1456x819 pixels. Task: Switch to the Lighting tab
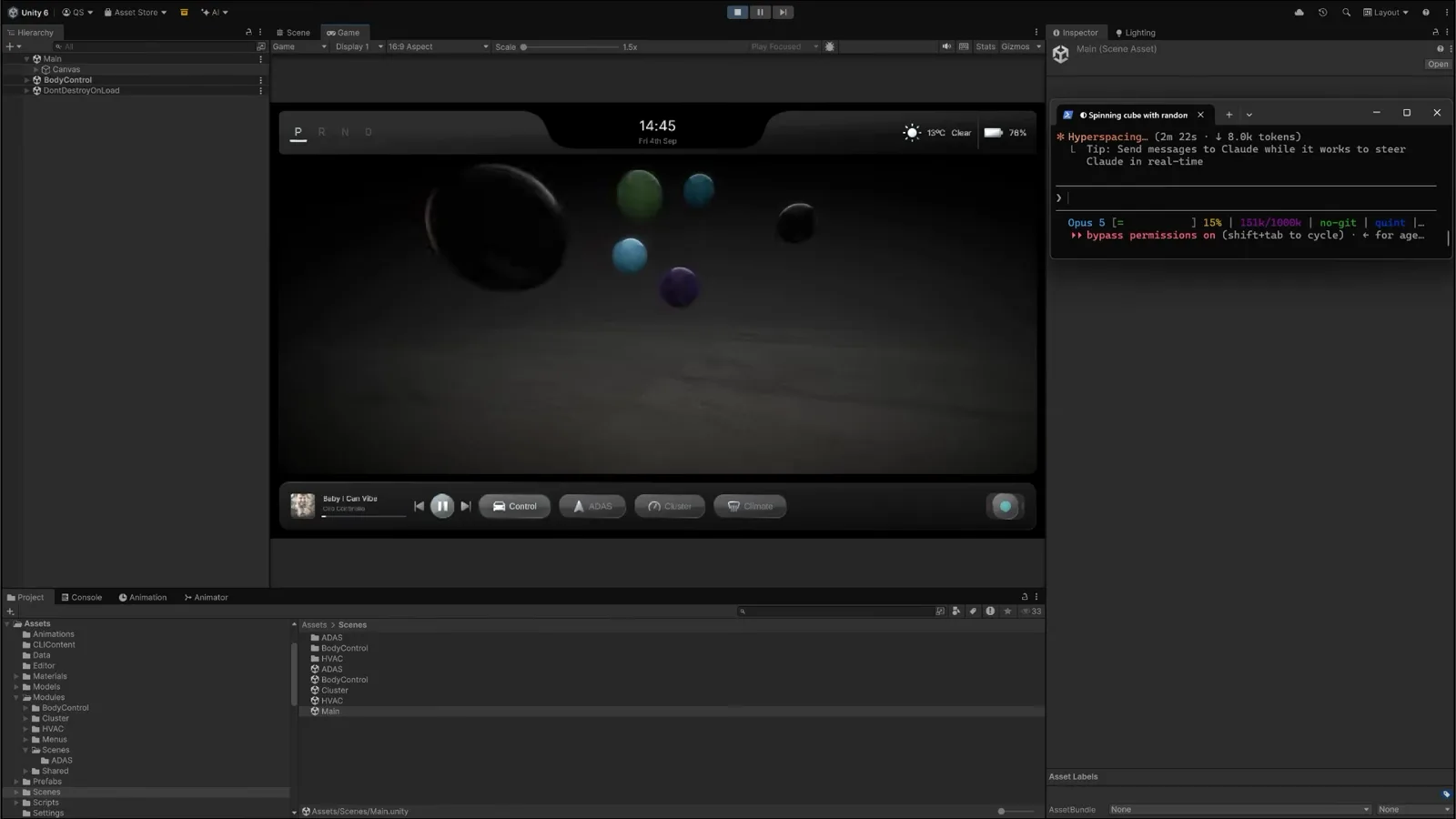tap(1136, 32)
